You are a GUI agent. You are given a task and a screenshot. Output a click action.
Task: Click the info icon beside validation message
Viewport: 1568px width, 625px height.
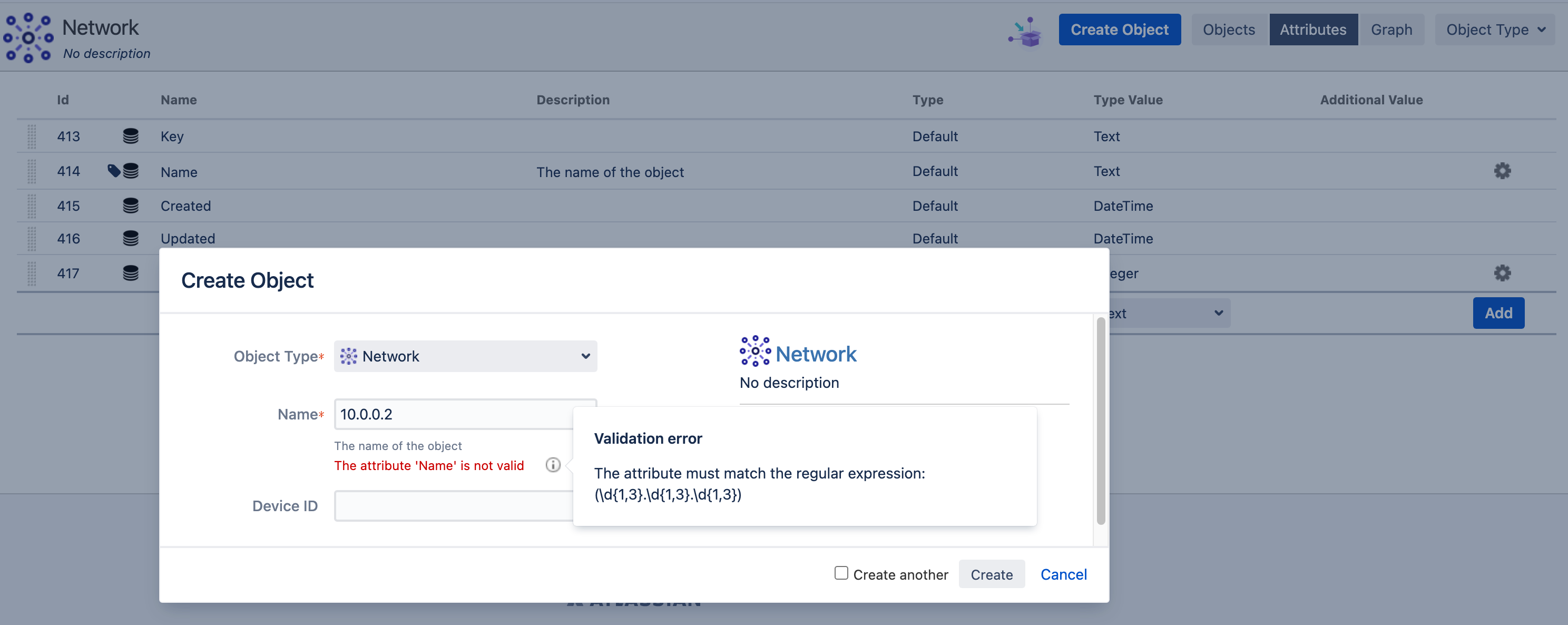point(552,465)
